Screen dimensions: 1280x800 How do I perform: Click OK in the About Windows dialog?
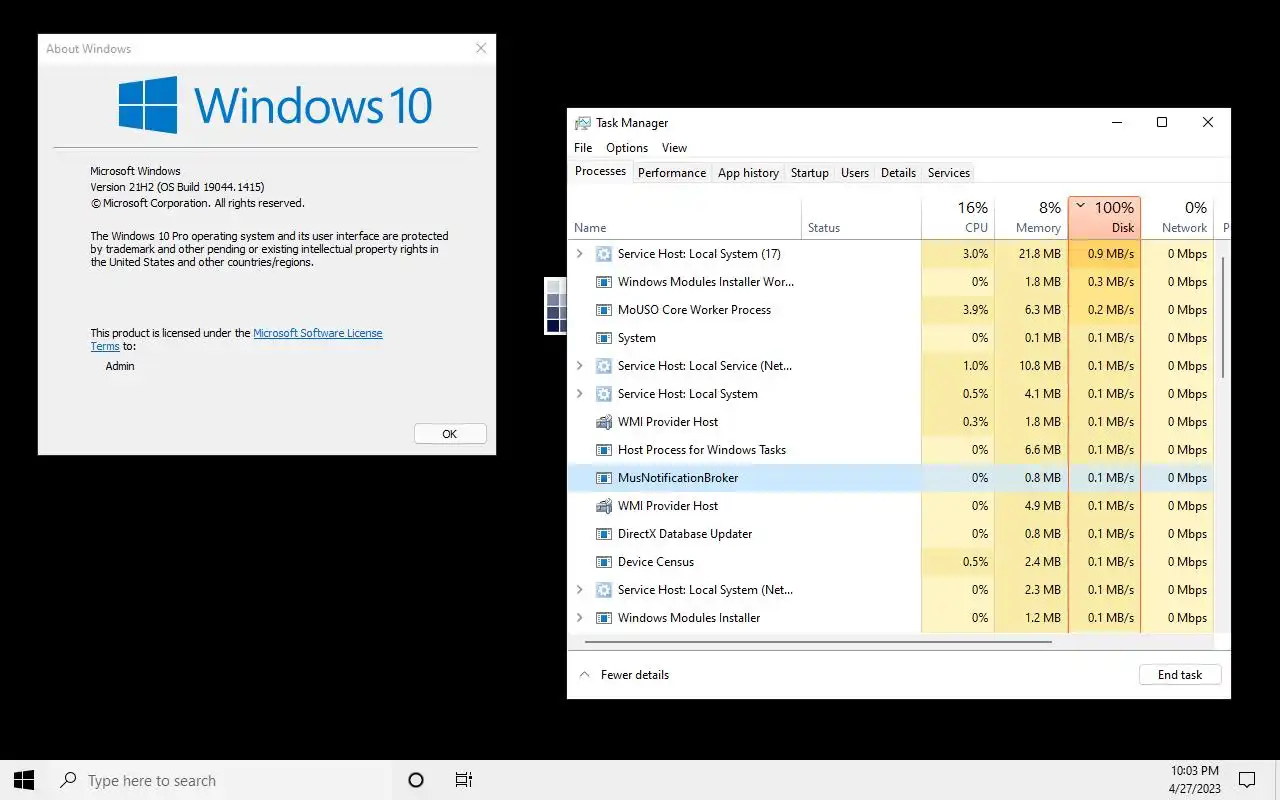[450, 434]
